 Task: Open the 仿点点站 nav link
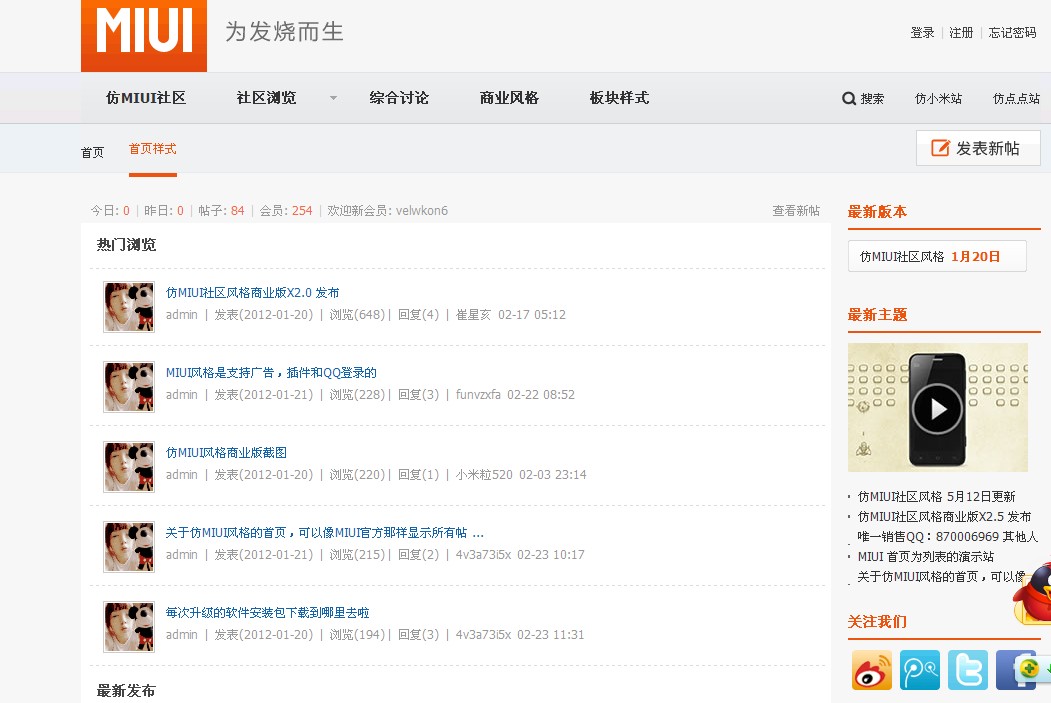point(1016,99)
